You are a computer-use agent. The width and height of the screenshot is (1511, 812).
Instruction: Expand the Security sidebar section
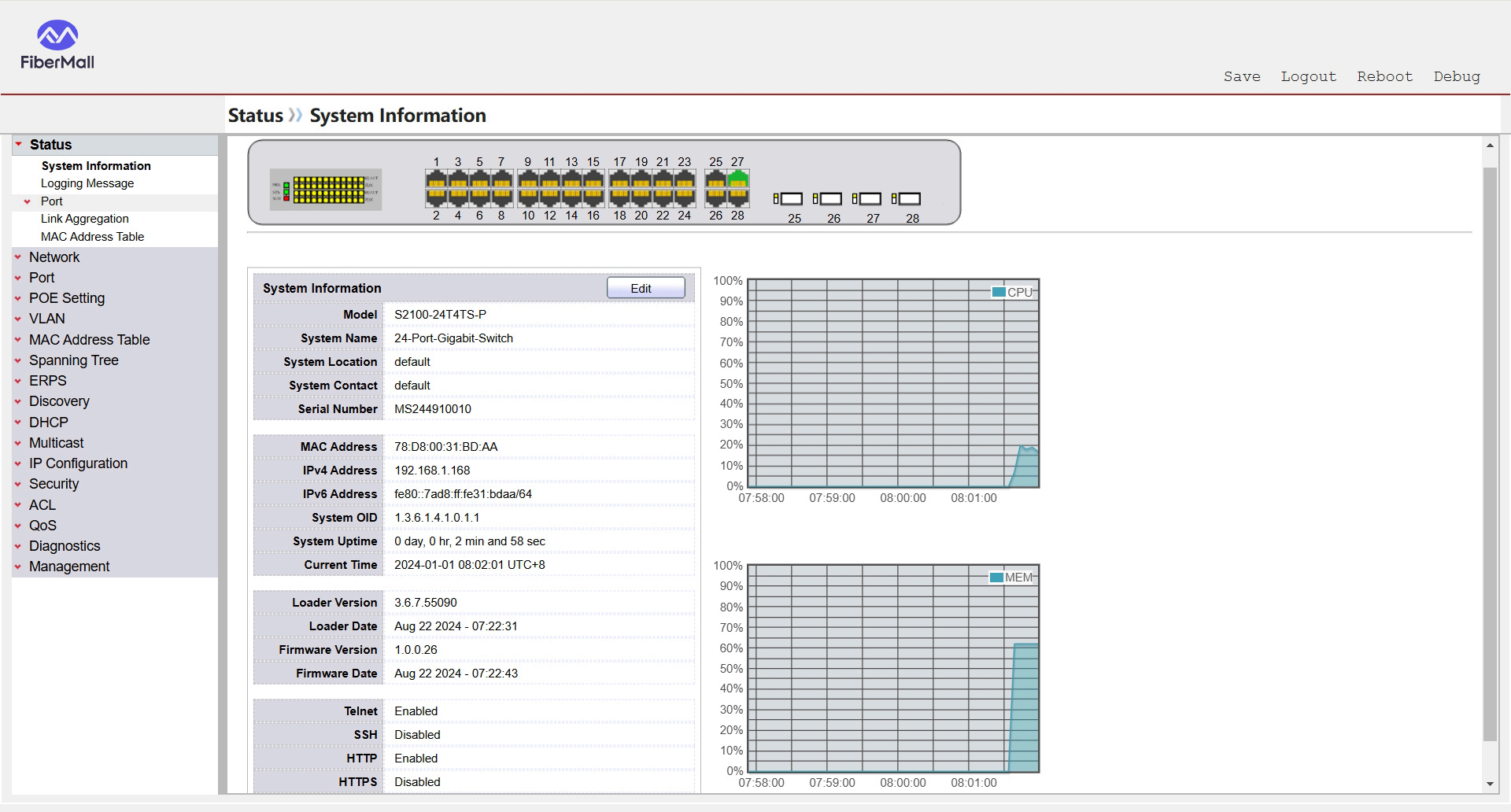54,484
